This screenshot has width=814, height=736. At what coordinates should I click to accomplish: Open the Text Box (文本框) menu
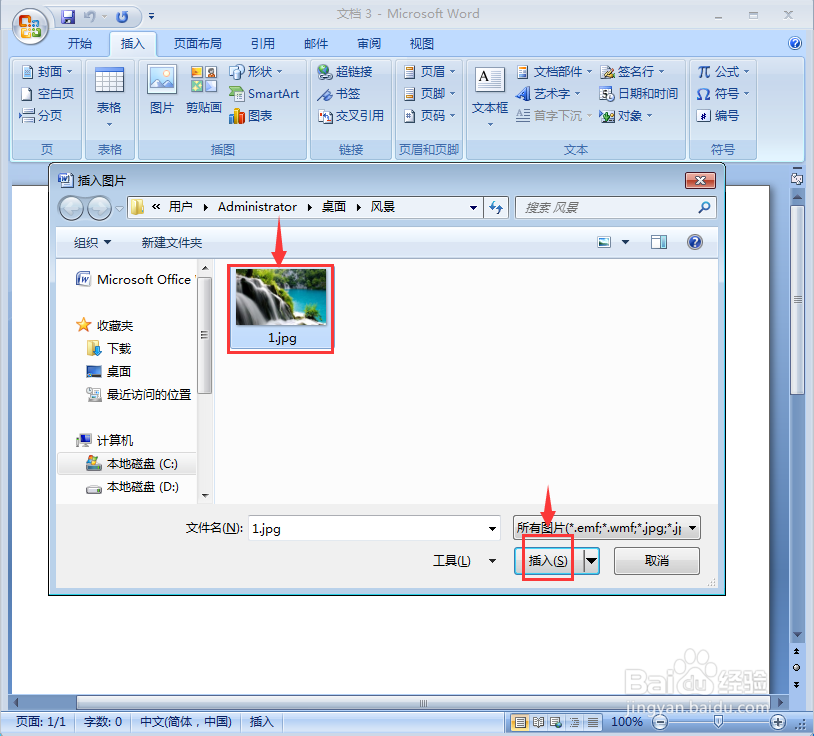click(x=490, y=97)
